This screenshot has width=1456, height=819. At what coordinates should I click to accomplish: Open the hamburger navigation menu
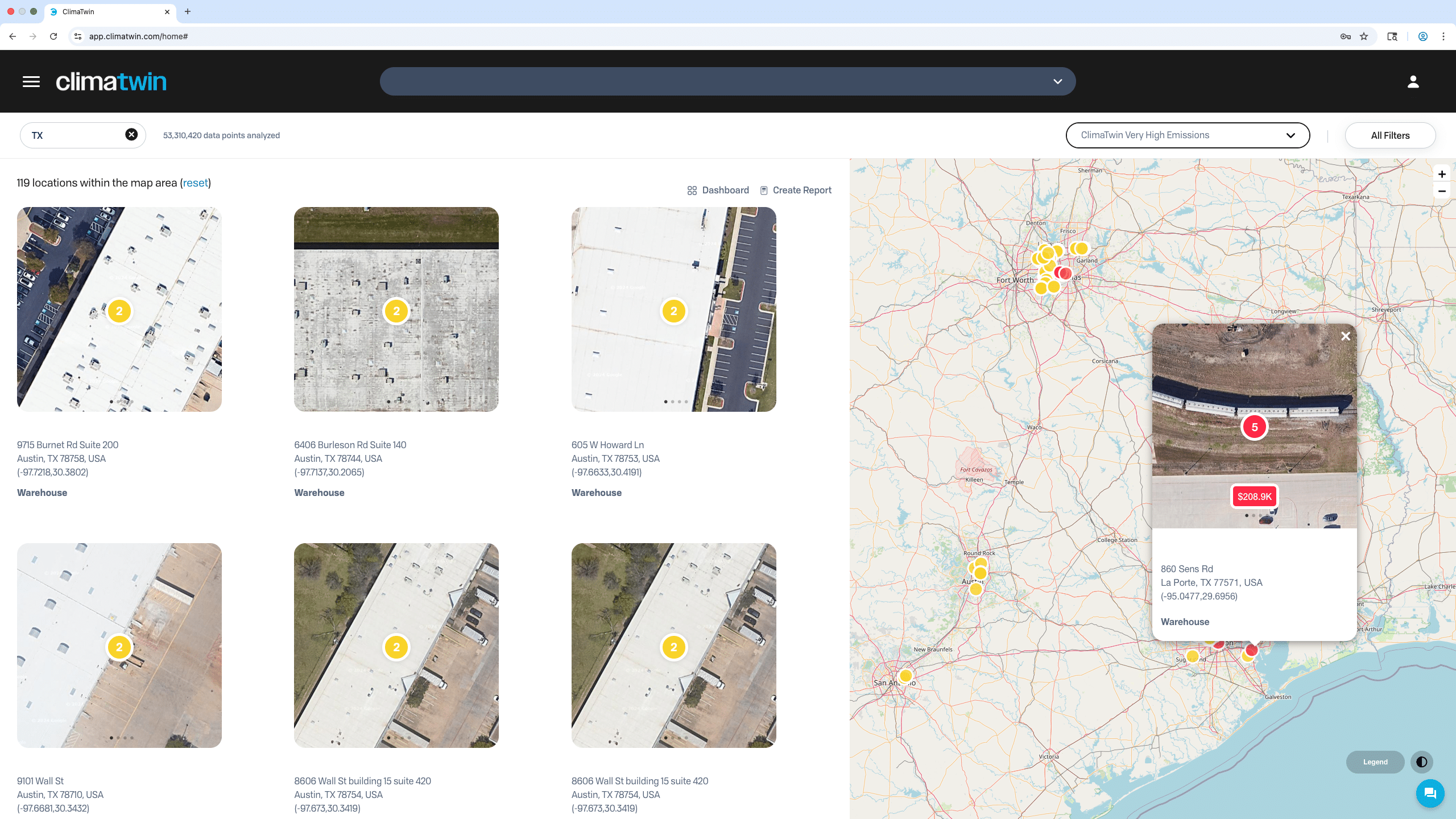(x=30, y=81)
